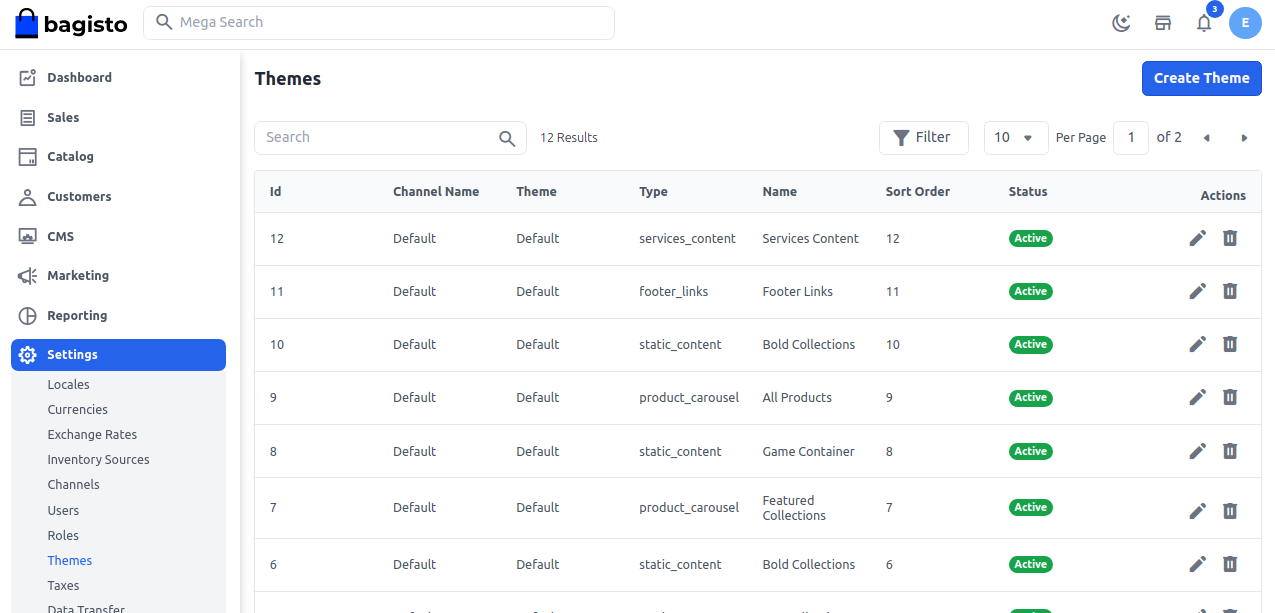Edit the Featured Collections theme
Viewport: 1275px width, 613px height.
(x=1197, y=511)
